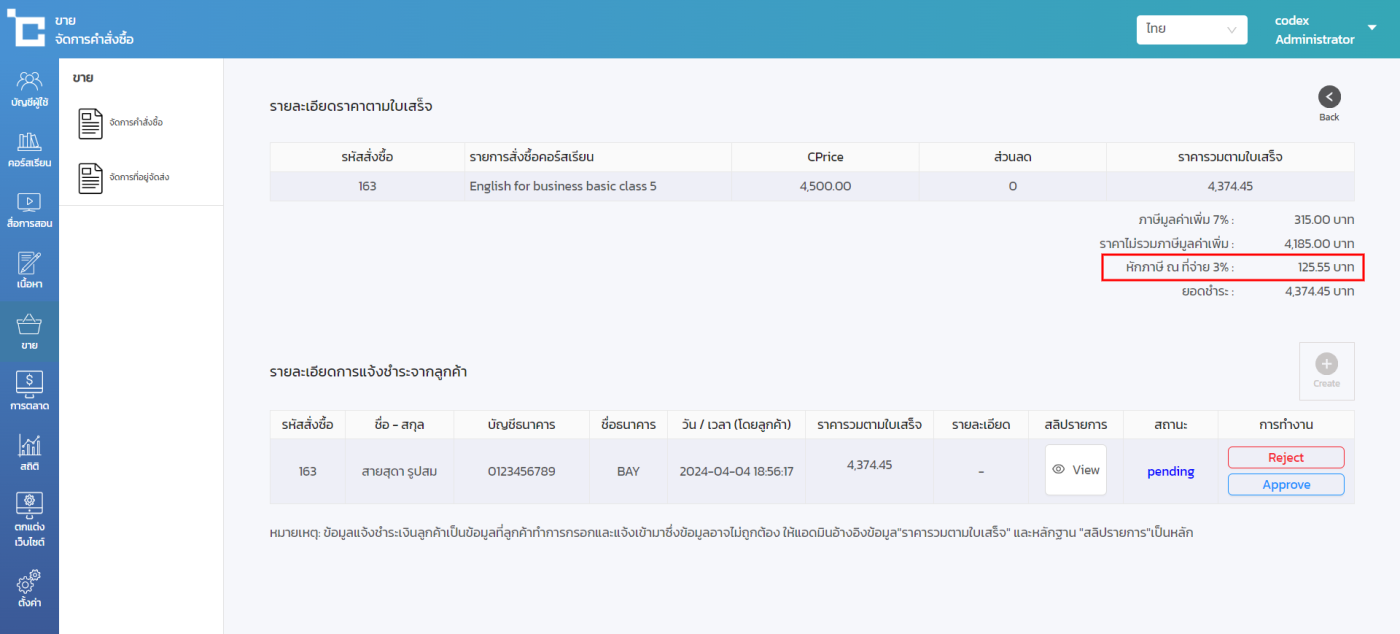Reject the payment for order 163
The width and height of the screenshot is (1400, 634).
point(1285,458)
